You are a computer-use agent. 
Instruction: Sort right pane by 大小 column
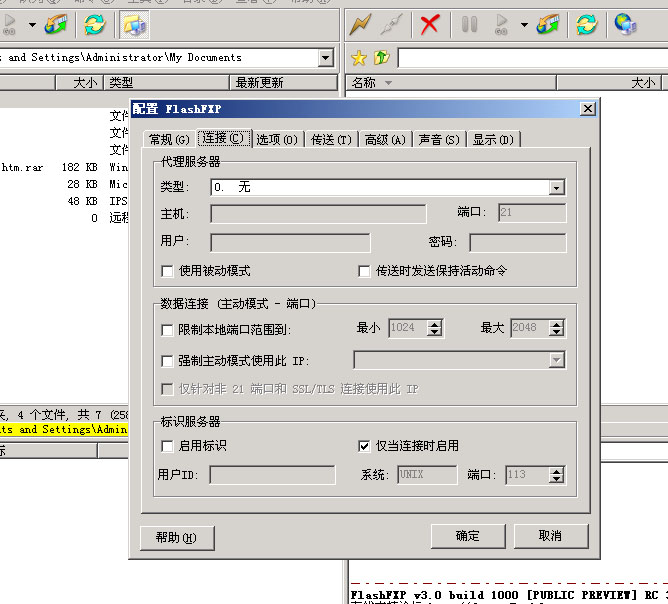pyautogui.click(x=609, y=83)
